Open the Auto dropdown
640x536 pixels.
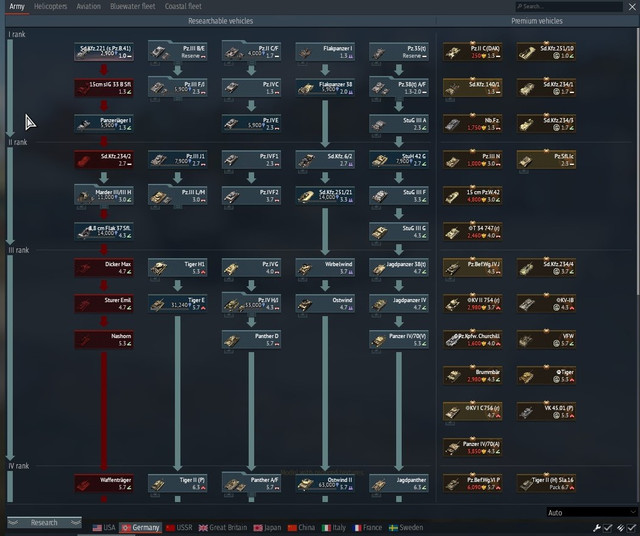591,512
